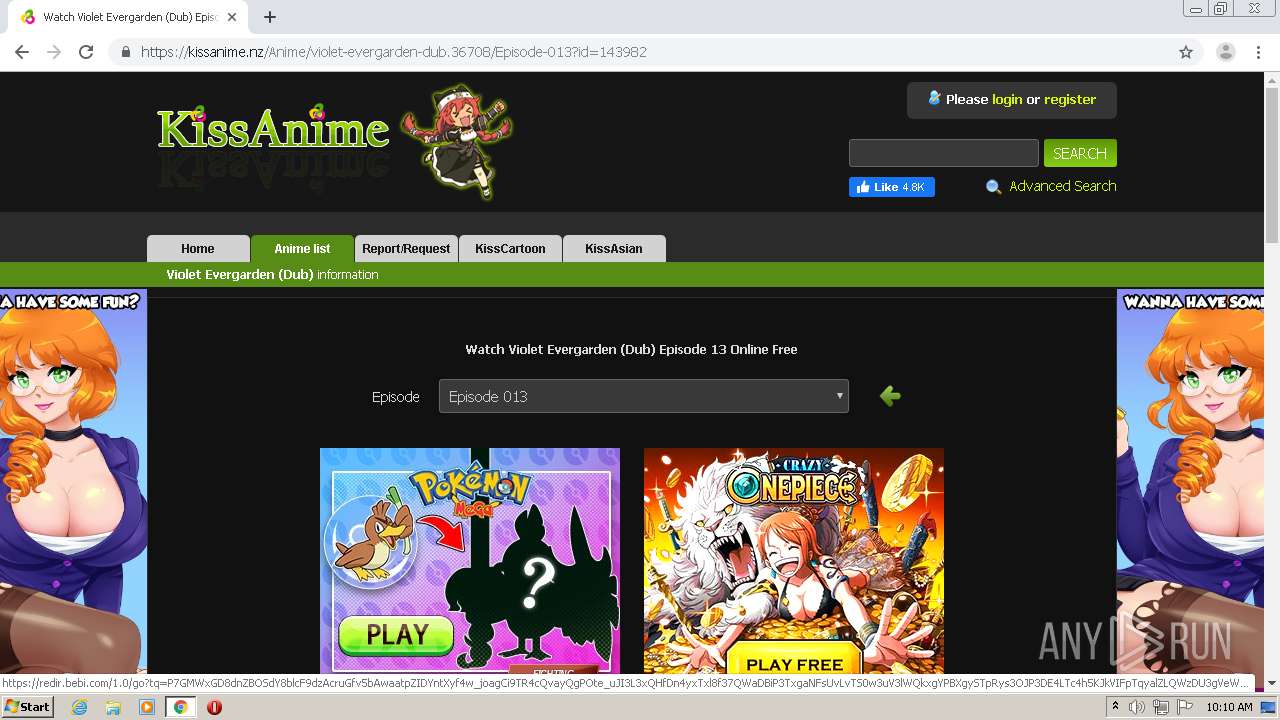Click the Action Center flag icon
1280x720 pixels.
tap(1185, 707)
